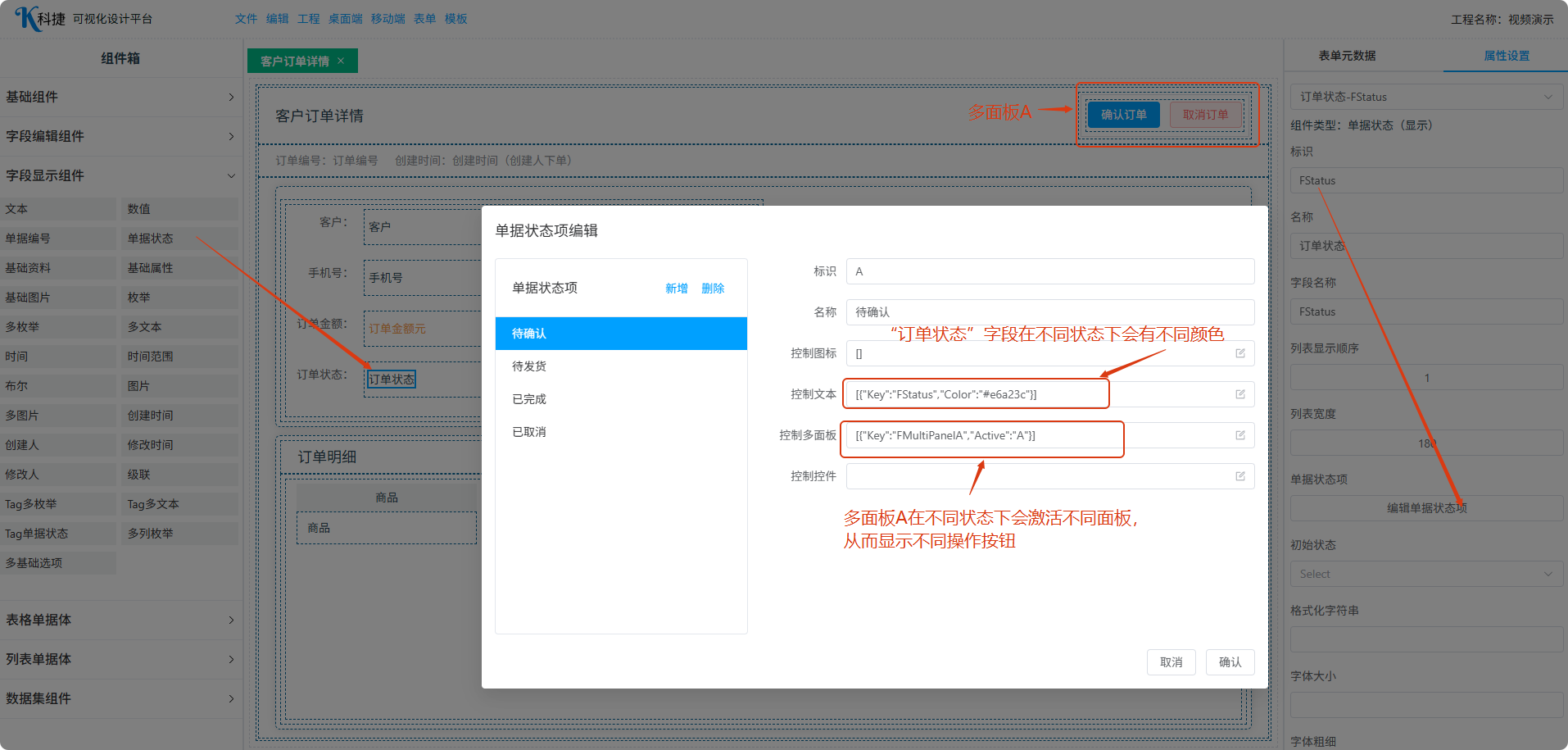
Task: Expand the 基础组件 section
Action: [x=120, y=97]
